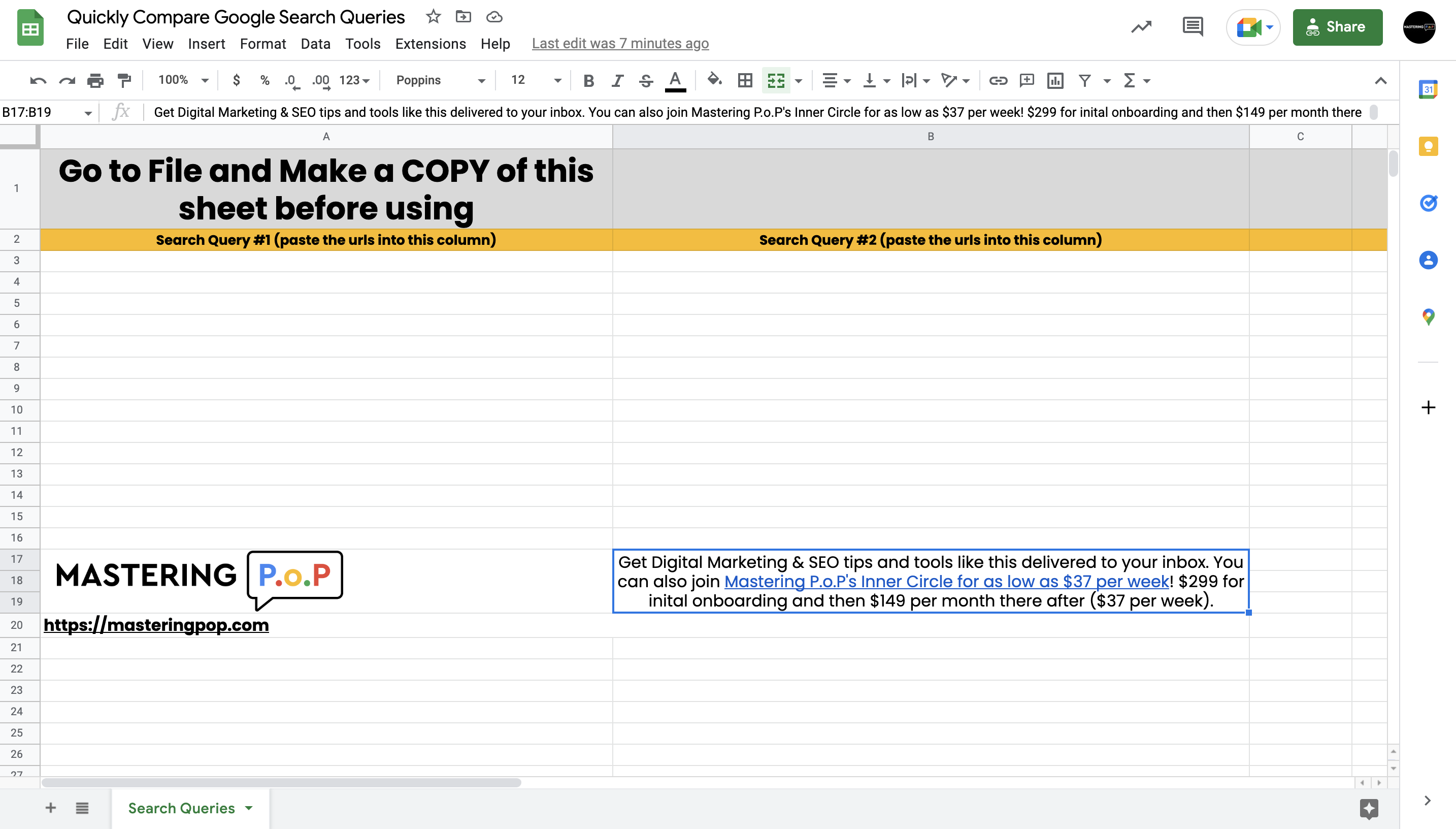Open the fill color picker
This screenshot has width=1456, height=829.
(x=714, y=80)
